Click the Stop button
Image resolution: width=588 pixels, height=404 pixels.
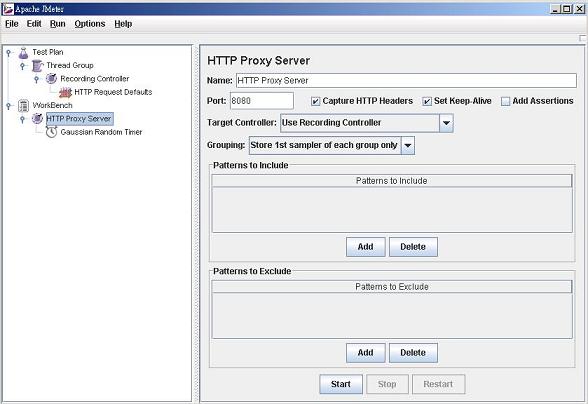click(x=387, y=384)
